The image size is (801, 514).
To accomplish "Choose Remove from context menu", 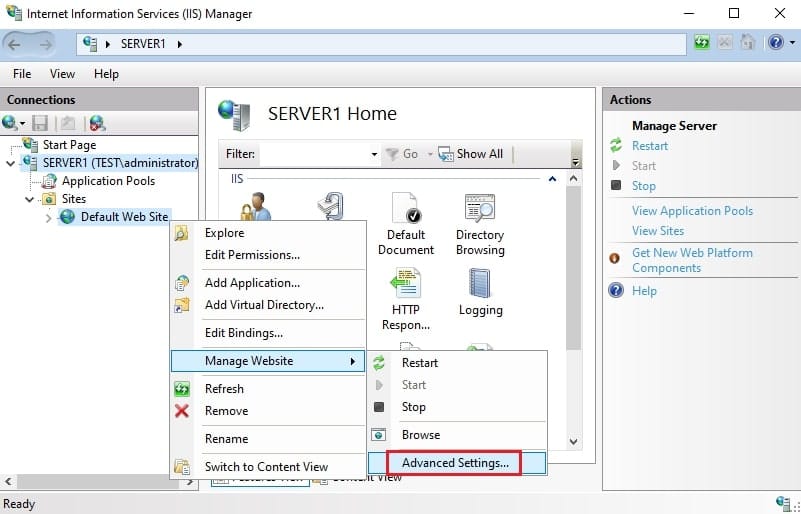I will click(268, 411).
